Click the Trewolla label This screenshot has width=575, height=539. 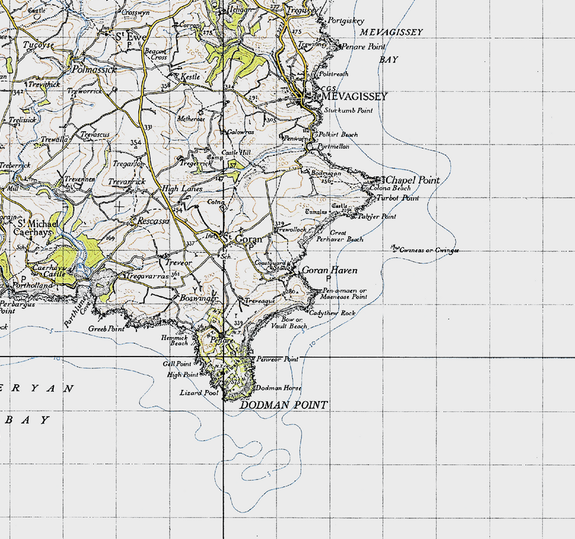(55, 139)
